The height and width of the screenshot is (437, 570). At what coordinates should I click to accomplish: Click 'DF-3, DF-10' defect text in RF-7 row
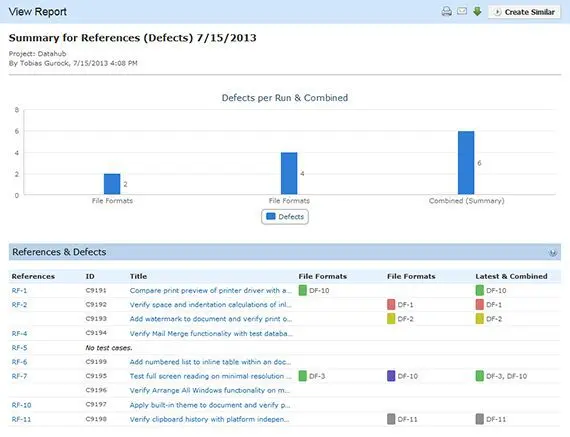click(x=506, y=376)
